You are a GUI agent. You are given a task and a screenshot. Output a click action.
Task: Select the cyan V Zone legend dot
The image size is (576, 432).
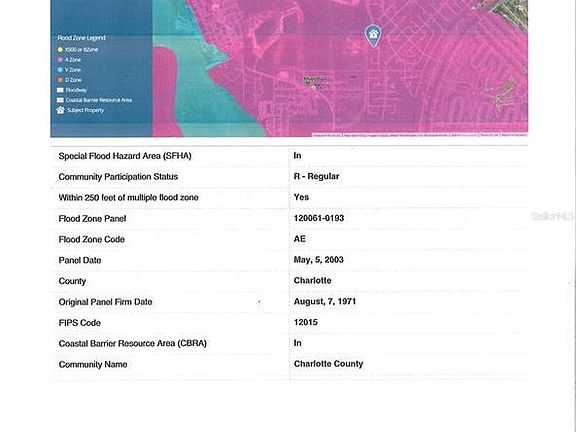(x=60, y=70)
